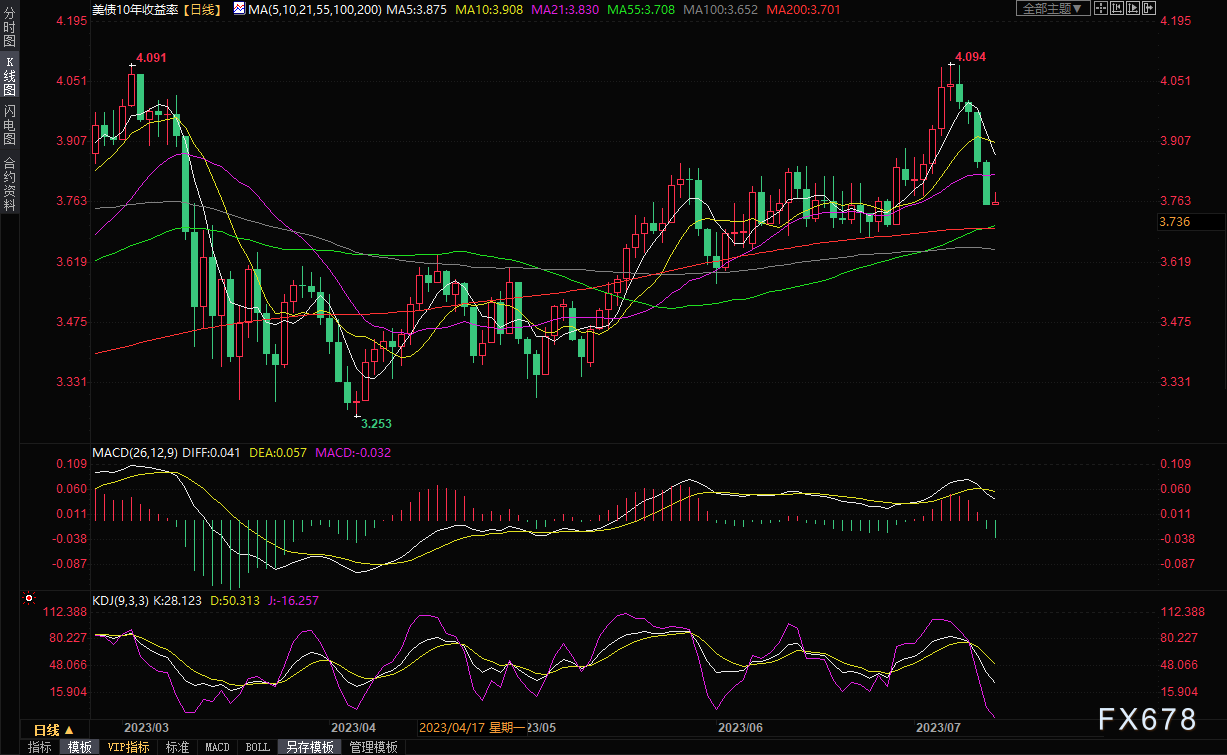1227x755 pixels.
Task: Click the MA indicator chart icon
Action: click(x=239, y=8)
